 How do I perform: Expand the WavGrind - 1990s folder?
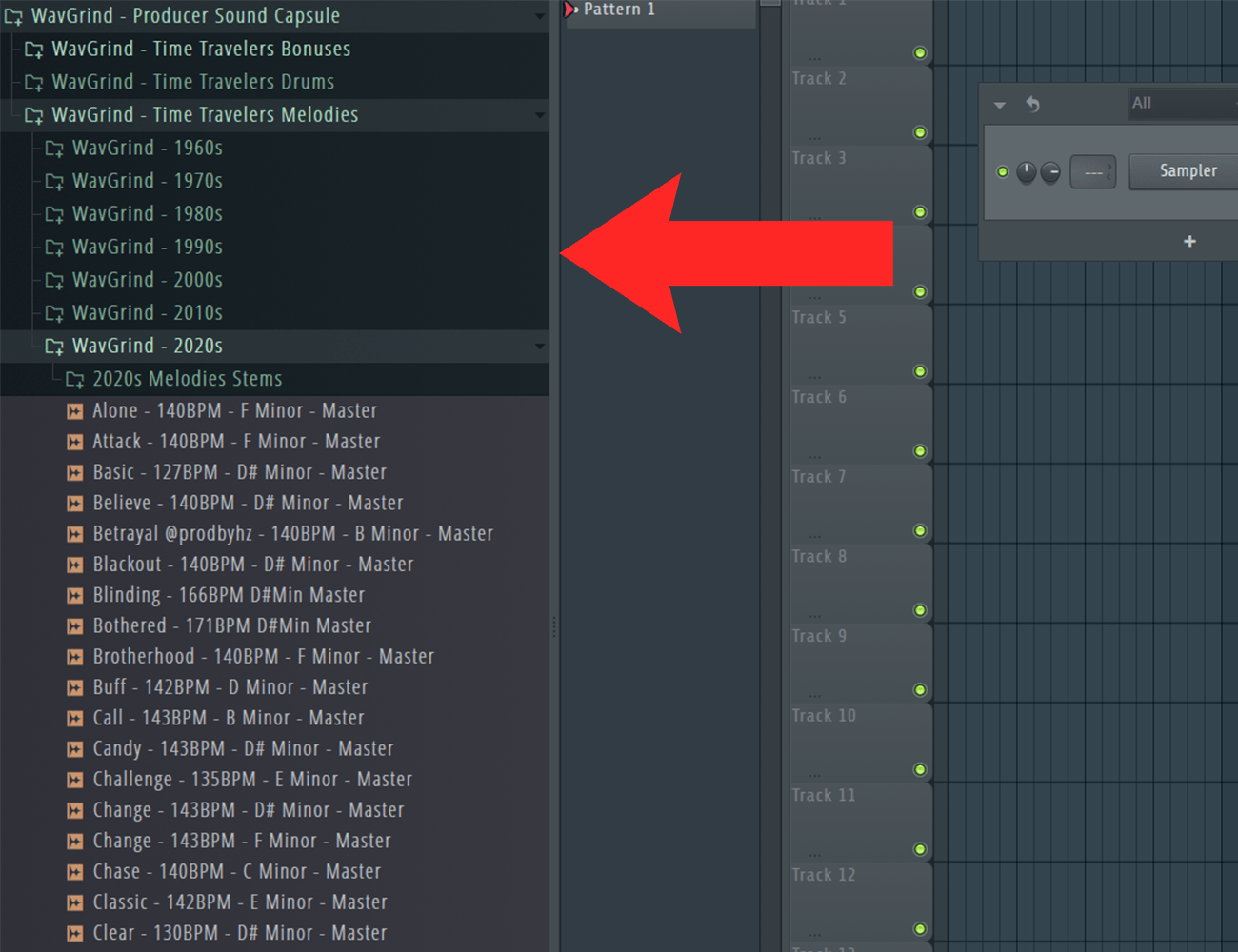(274, 248)
